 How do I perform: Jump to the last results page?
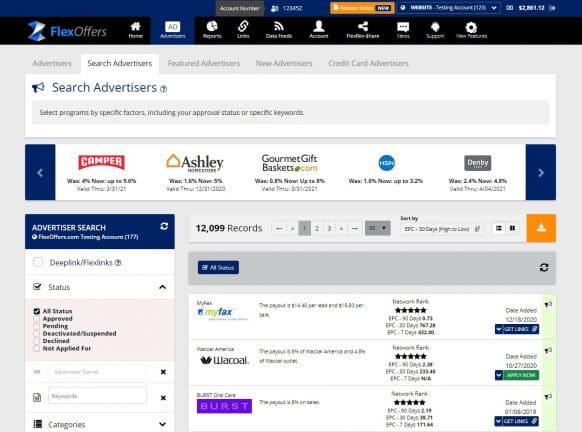(x=354, y=228)
